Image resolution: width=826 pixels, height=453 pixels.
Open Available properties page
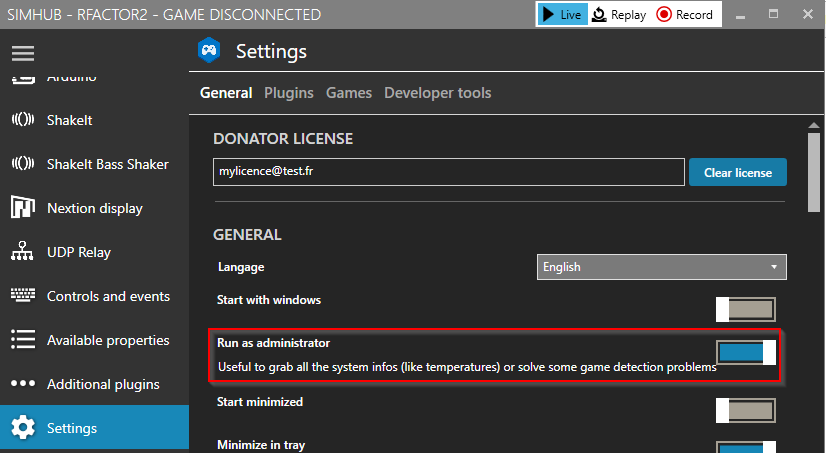point(94,340)
